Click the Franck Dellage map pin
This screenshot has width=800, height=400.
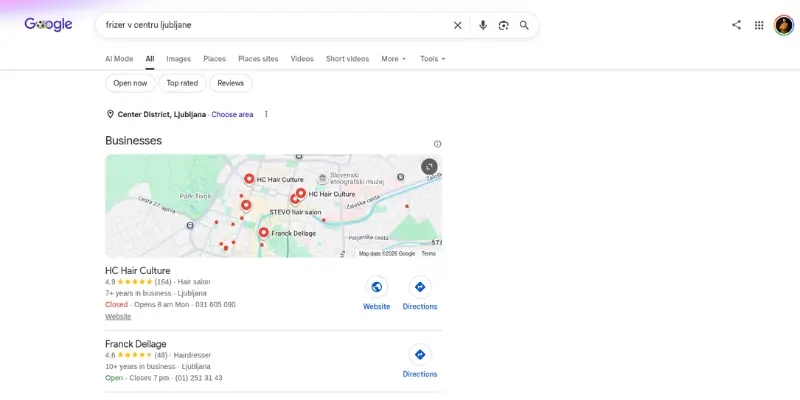[263, 233]
